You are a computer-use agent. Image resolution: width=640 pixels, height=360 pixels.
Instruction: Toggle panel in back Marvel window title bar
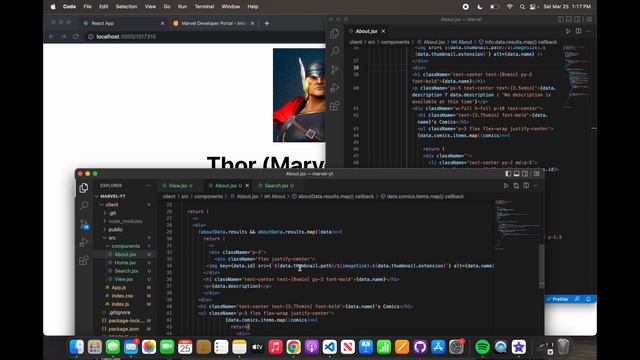point(569,19)
